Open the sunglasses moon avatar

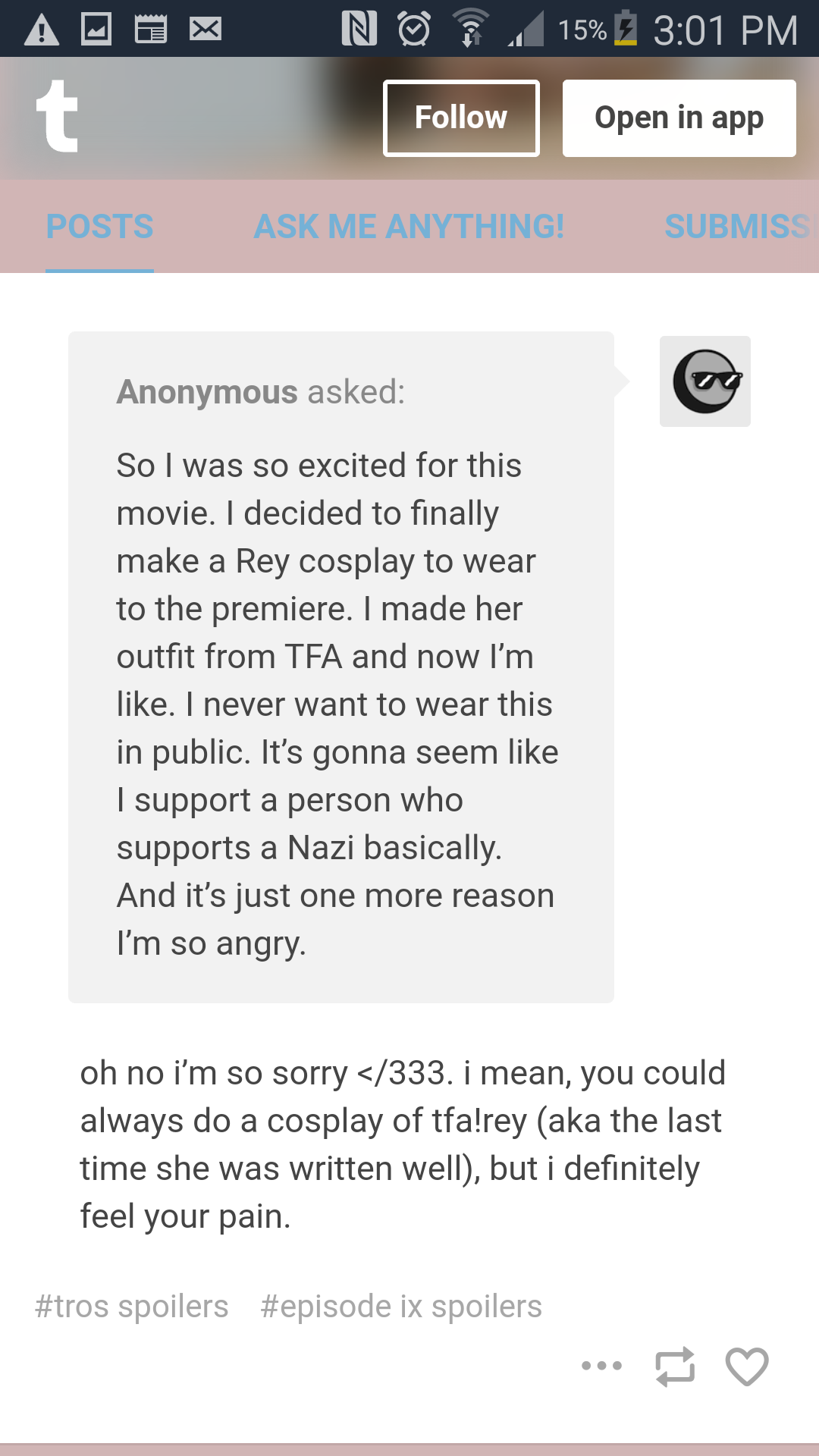pos(705,381)
